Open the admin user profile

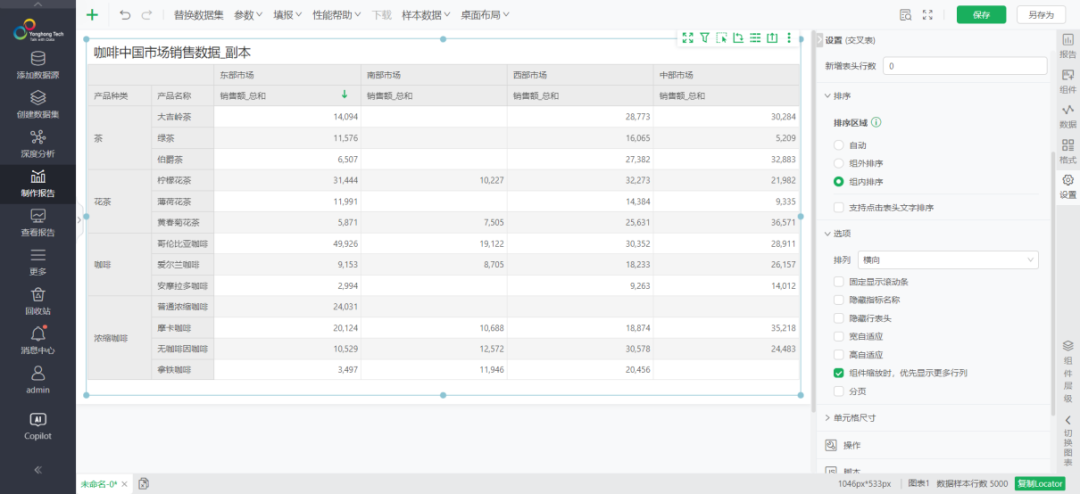point(38,380)
